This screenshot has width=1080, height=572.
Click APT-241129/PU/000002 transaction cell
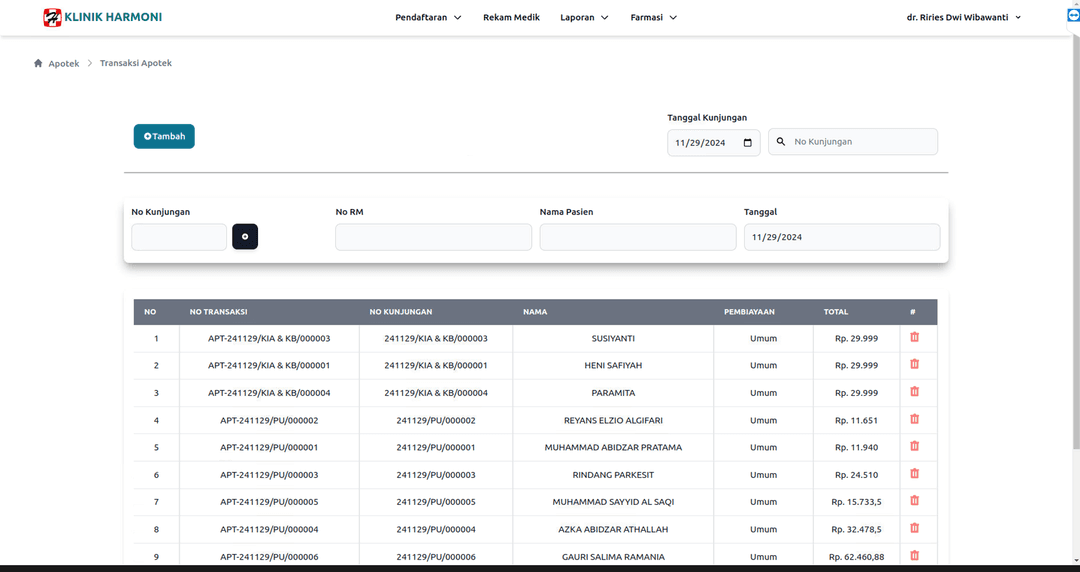[x=269, y=420]
